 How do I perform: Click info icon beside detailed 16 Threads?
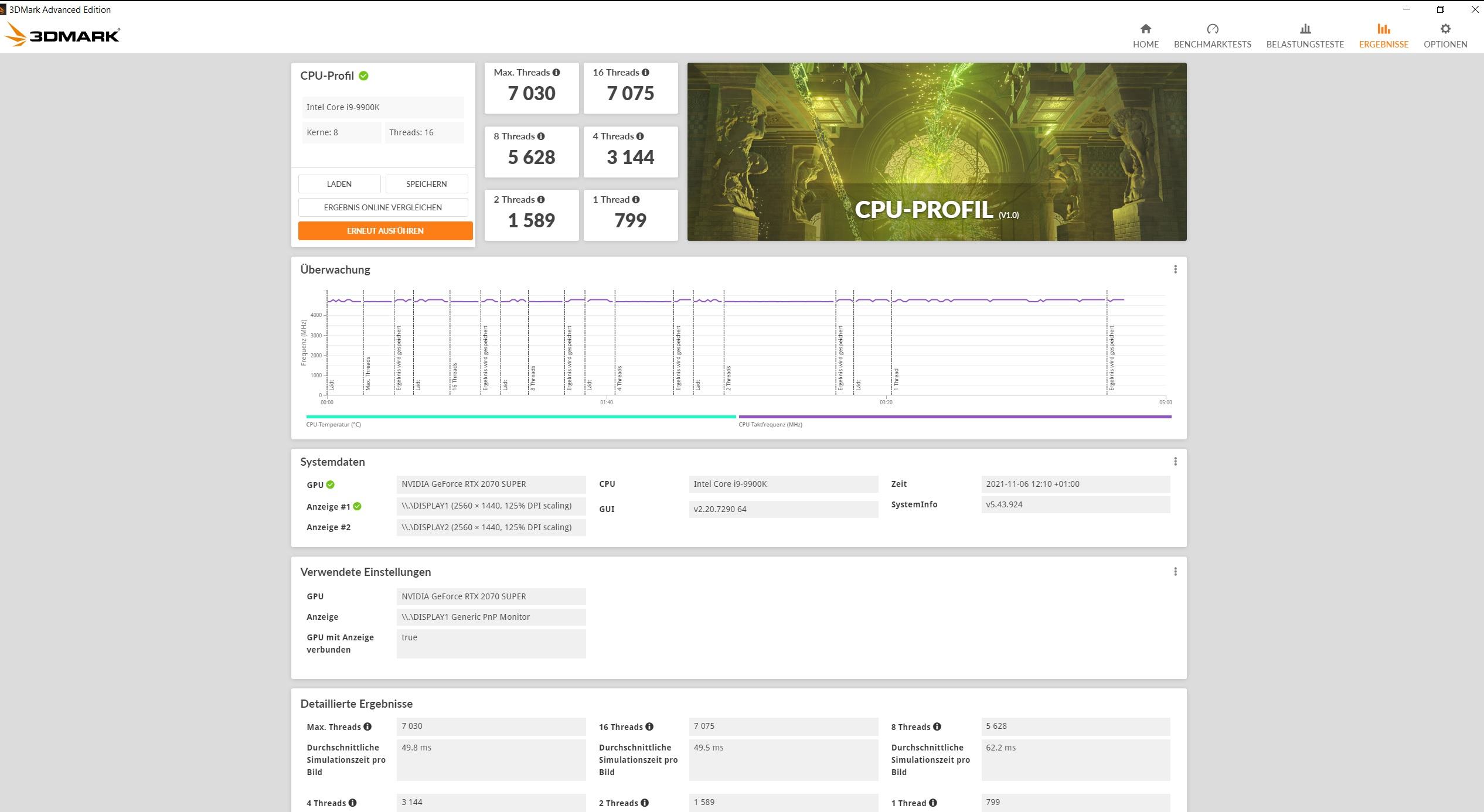point(649,726)
